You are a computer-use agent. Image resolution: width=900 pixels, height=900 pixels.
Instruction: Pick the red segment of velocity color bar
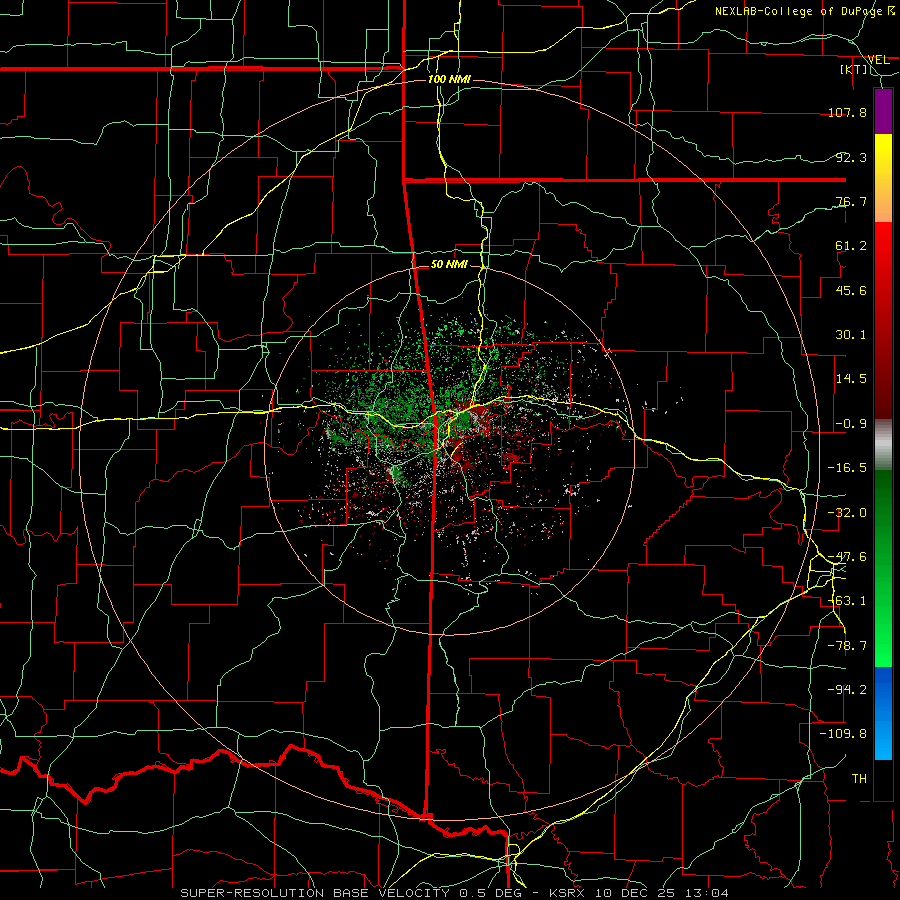pos(883,320)
